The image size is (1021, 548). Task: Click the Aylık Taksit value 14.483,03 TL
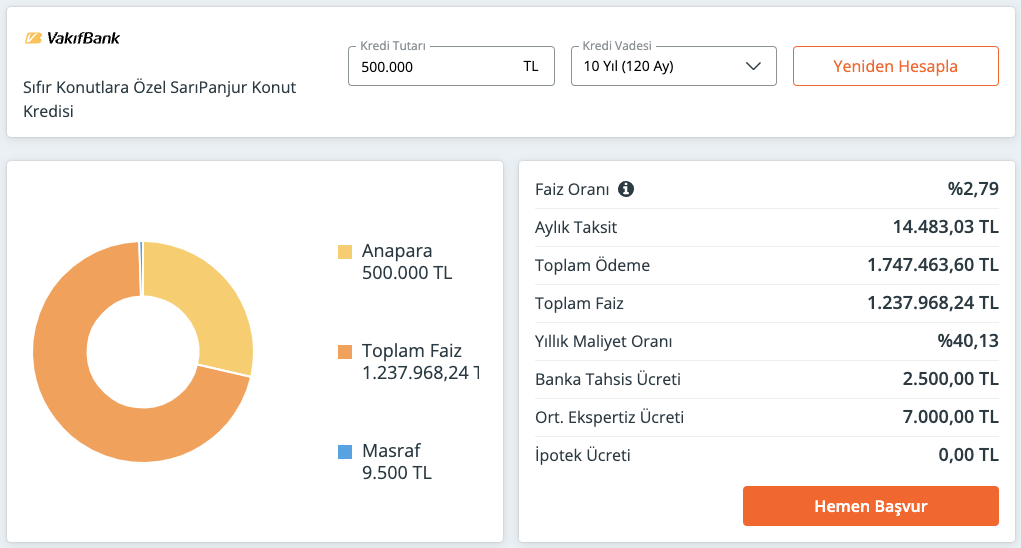click(945, 226)
